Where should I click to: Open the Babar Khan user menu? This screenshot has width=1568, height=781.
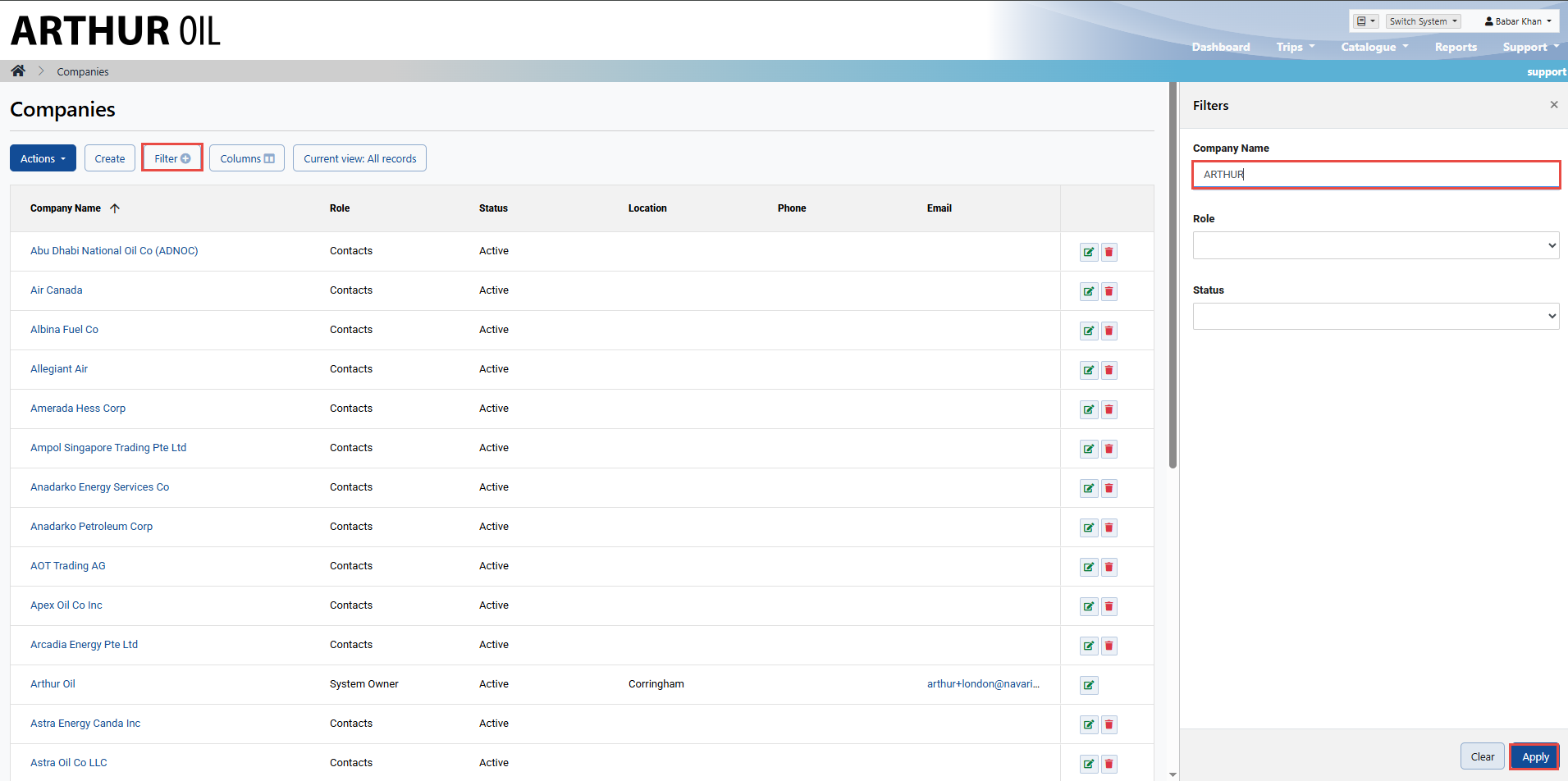[1518, 21]
